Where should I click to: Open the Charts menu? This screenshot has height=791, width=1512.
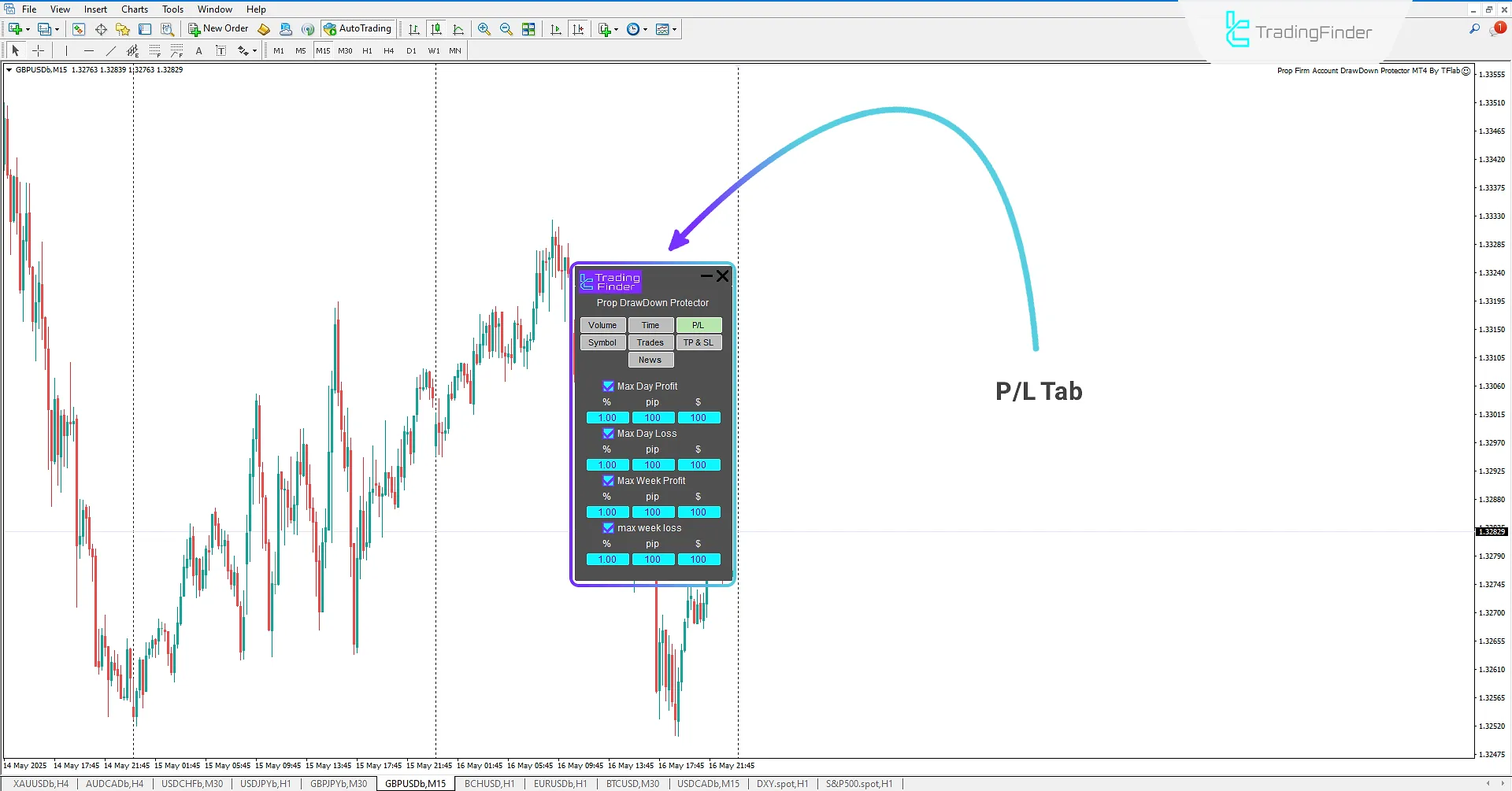(134, 9)
